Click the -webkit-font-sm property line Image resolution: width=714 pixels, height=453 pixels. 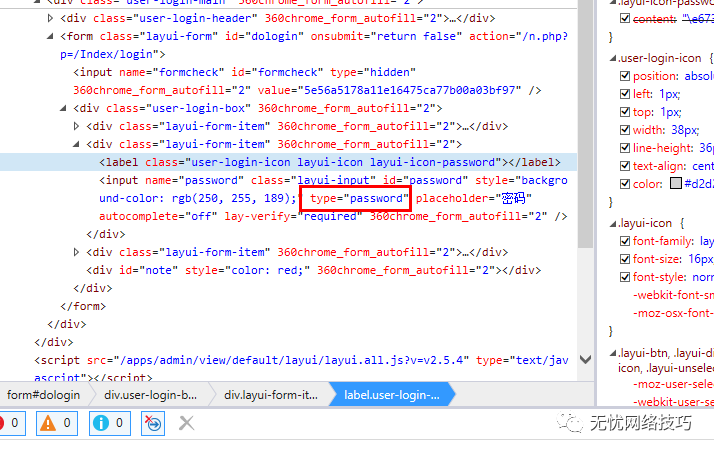coord(673,295)
